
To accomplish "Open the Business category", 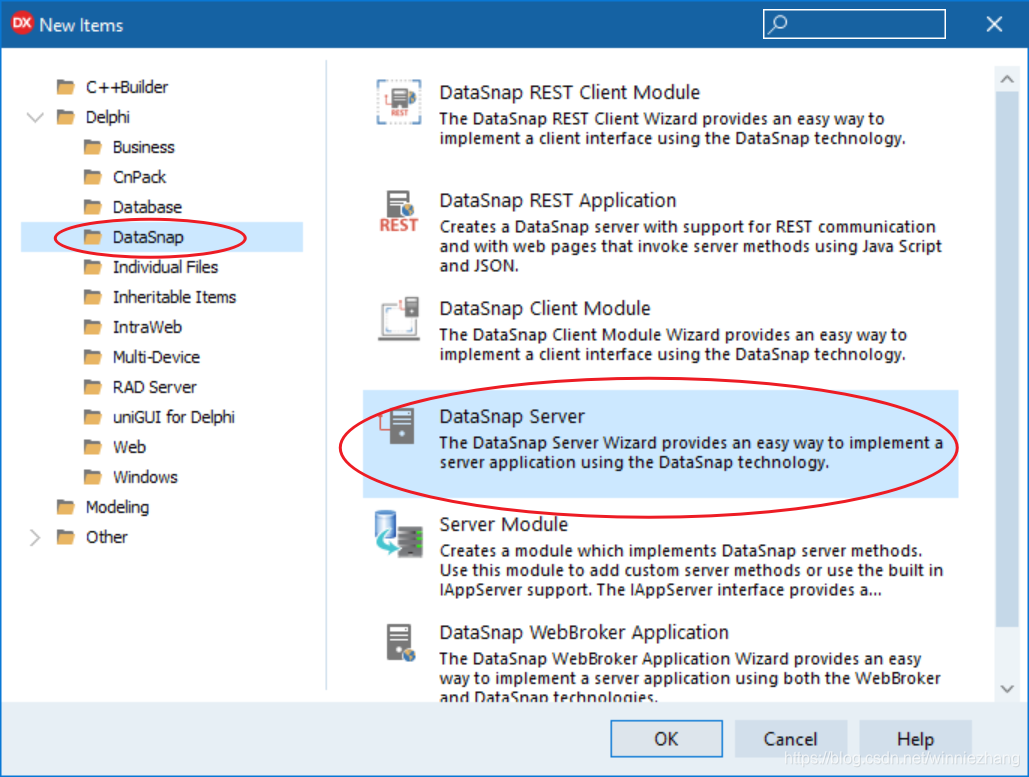I will click(x=144, y=147).
